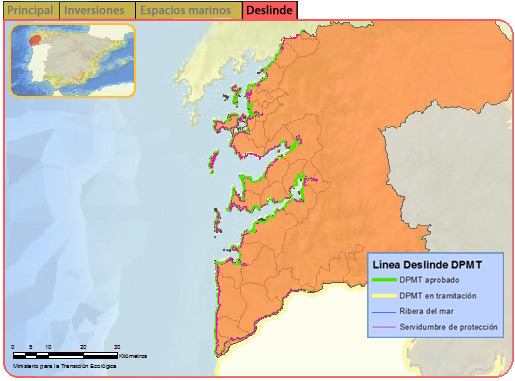The height and width of the screenshot is (381, 515).
Task: Click the Servidumbre de protección legend label
Action: click(x=448, y=327)
